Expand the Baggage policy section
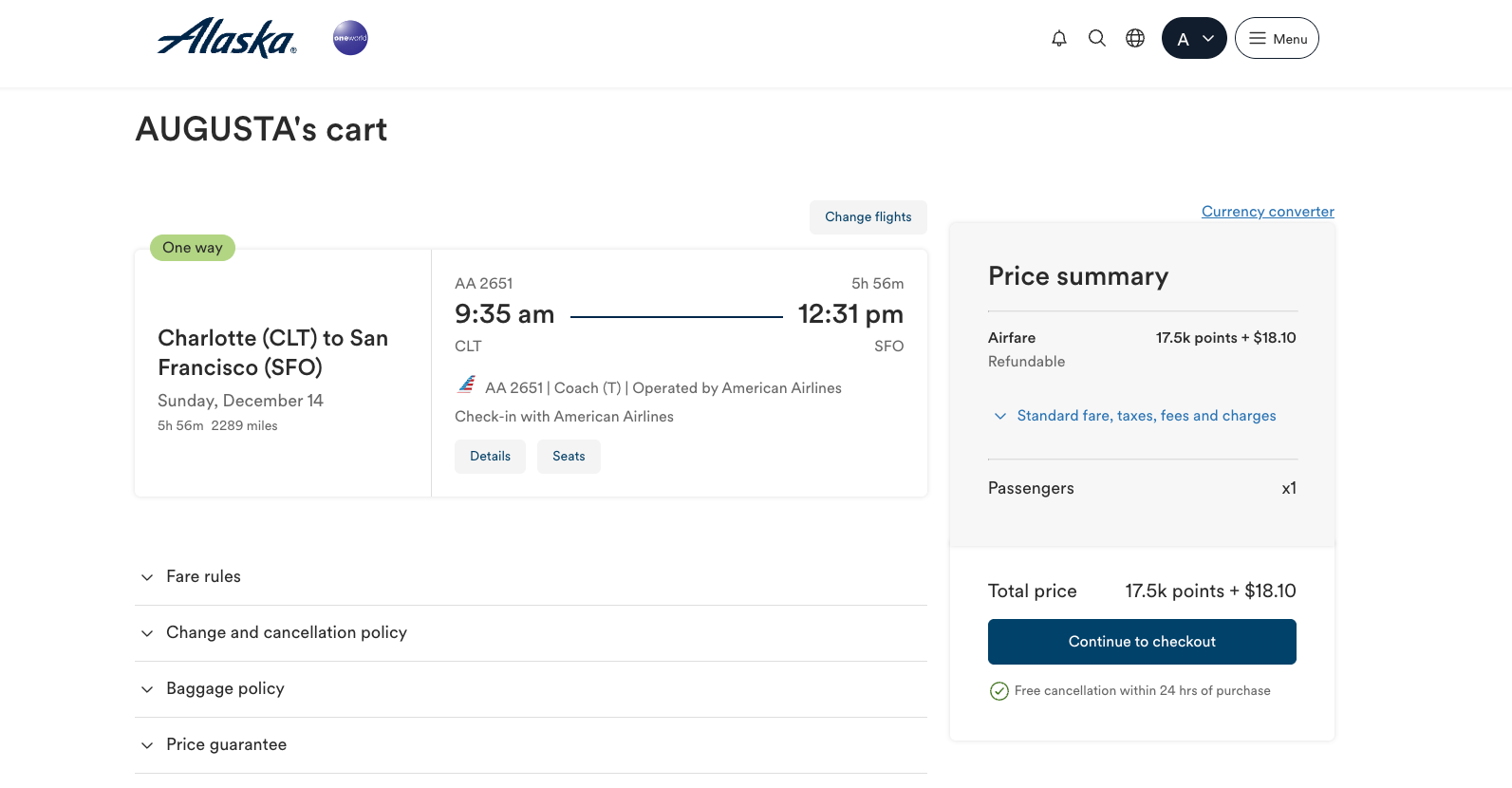This screenshot has height=788, width=1512. (x=225, y=688)
